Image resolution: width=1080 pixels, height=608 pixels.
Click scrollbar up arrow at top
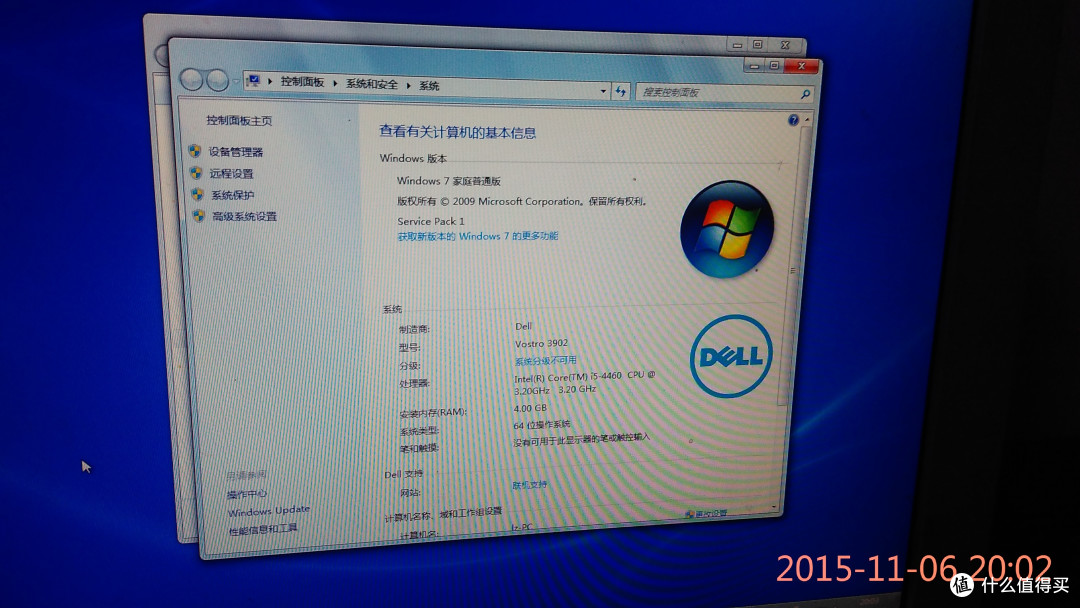point(807,120)
